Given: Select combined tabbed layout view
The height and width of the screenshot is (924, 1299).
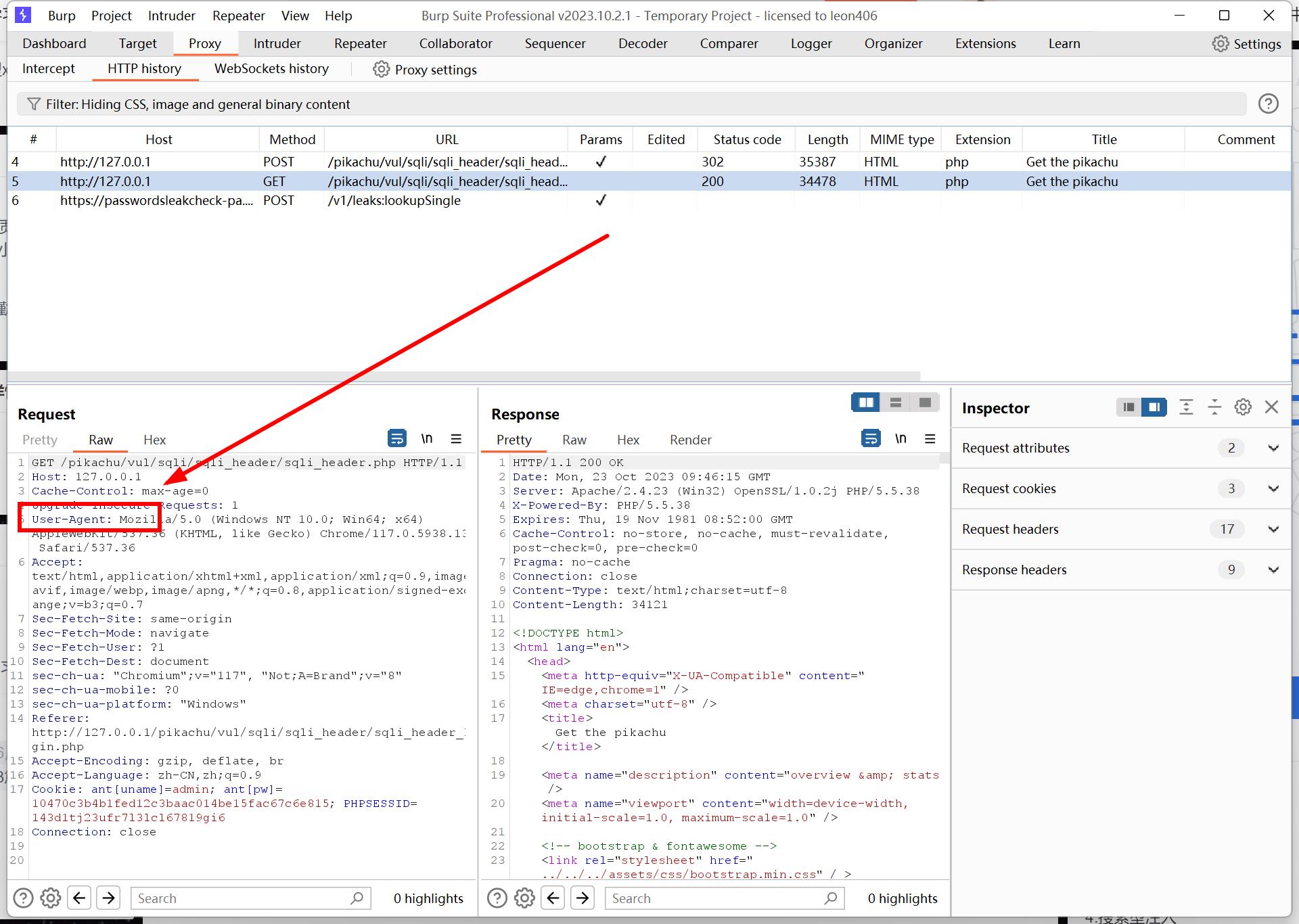Looking at the screenshot, I should tap(925, 402).
